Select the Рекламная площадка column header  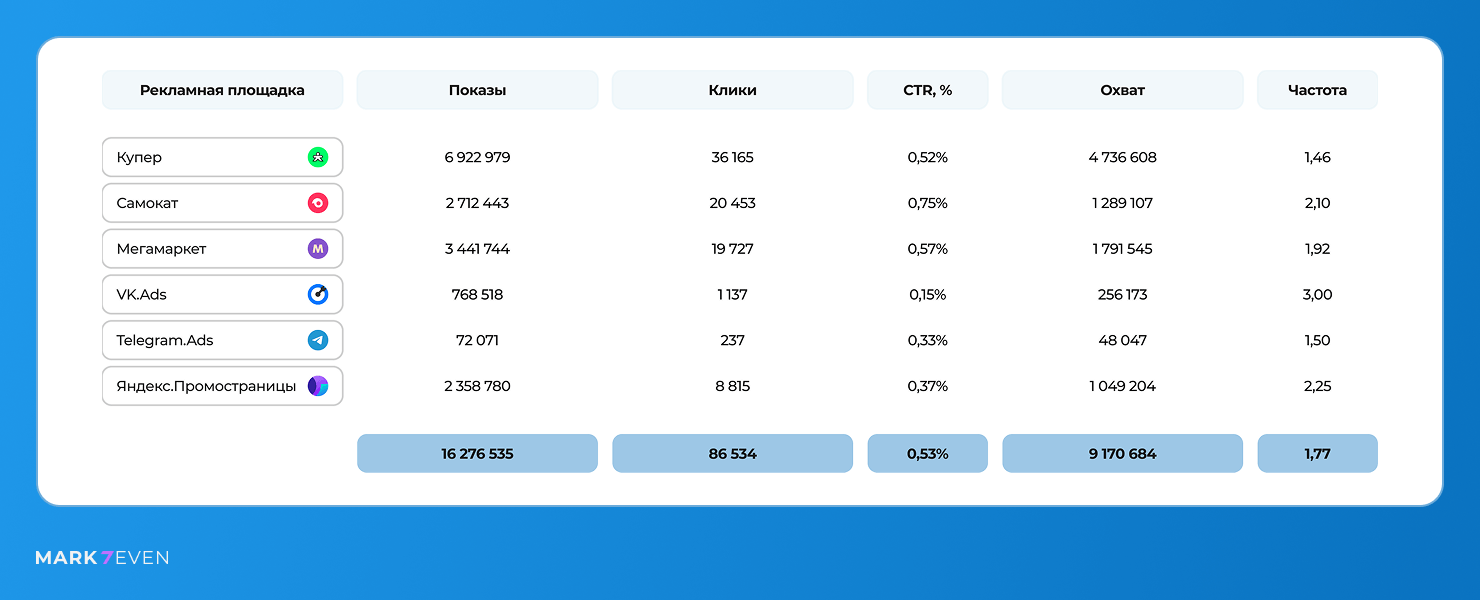pos(222,90)
